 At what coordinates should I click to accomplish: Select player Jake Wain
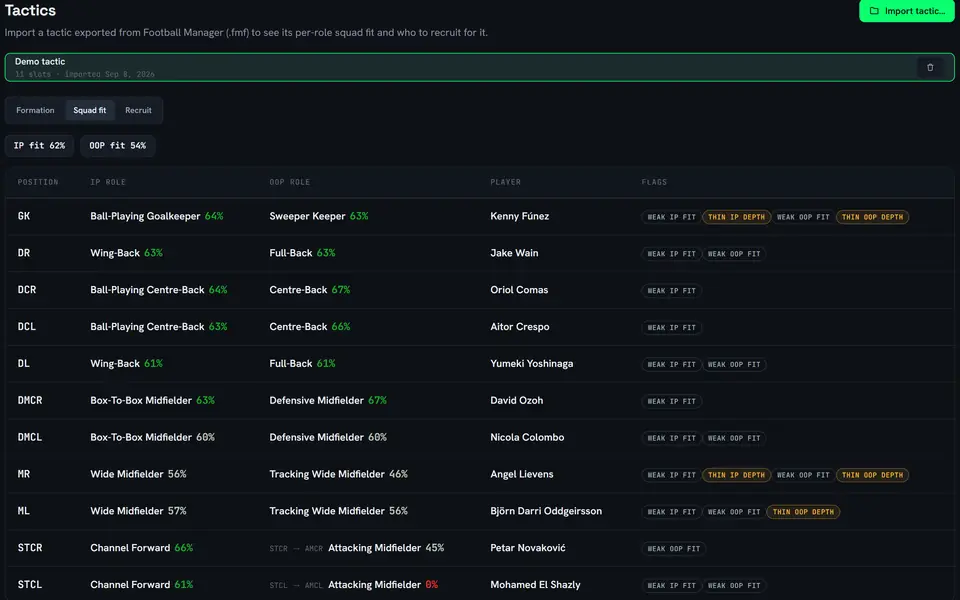[x=514, y=253]
